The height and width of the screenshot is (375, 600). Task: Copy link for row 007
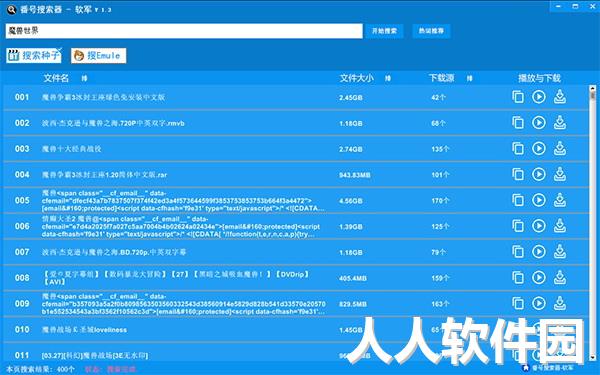point(518,252)
